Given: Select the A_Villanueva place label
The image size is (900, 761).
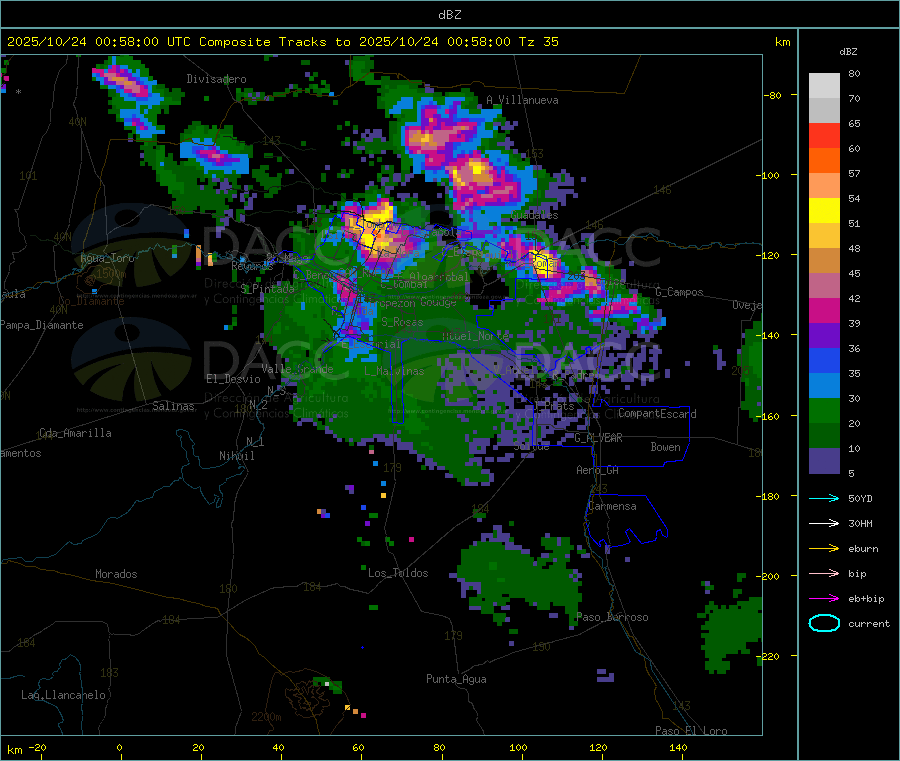Looking at the screenshot, I should (522, 100).
